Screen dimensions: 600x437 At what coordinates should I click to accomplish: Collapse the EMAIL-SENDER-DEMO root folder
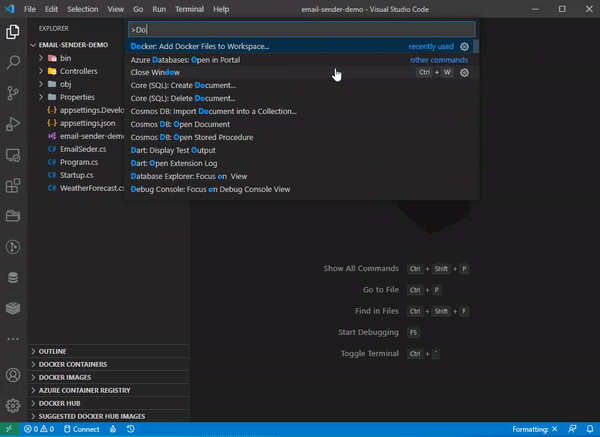(x=73, y=45)
